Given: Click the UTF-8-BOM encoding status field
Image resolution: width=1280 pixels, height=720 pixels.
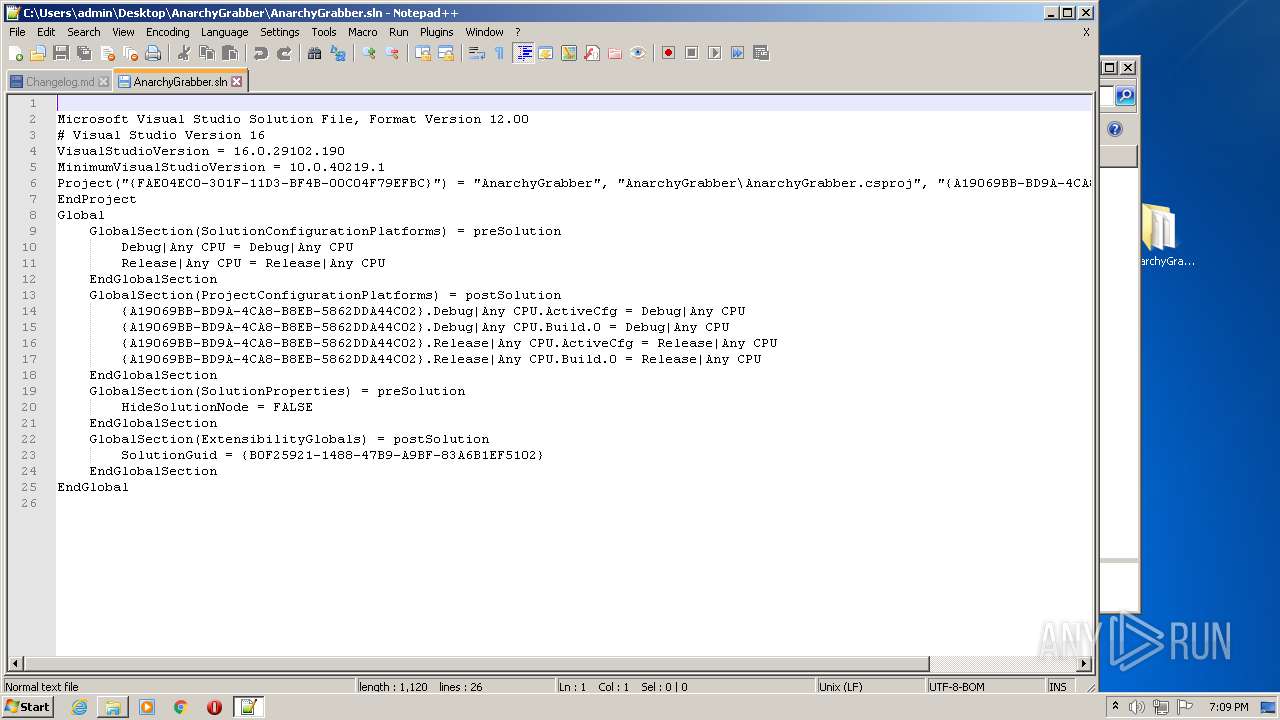Looking at the screenshot, I should [x=986, y=687].
